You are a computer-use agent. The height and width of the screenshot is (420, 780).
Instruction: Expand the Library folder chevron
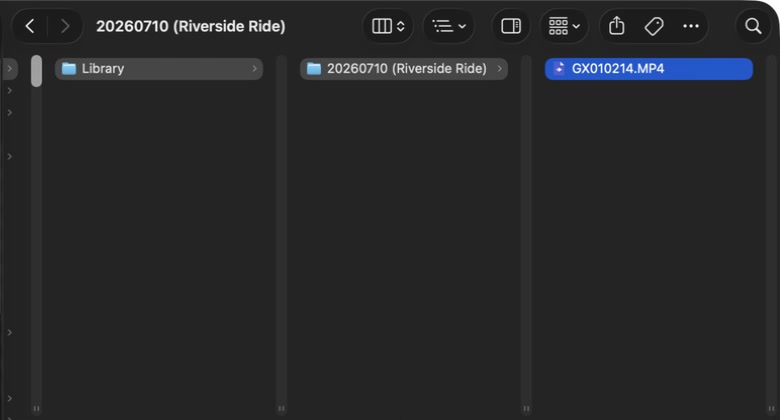click(254, 69)
